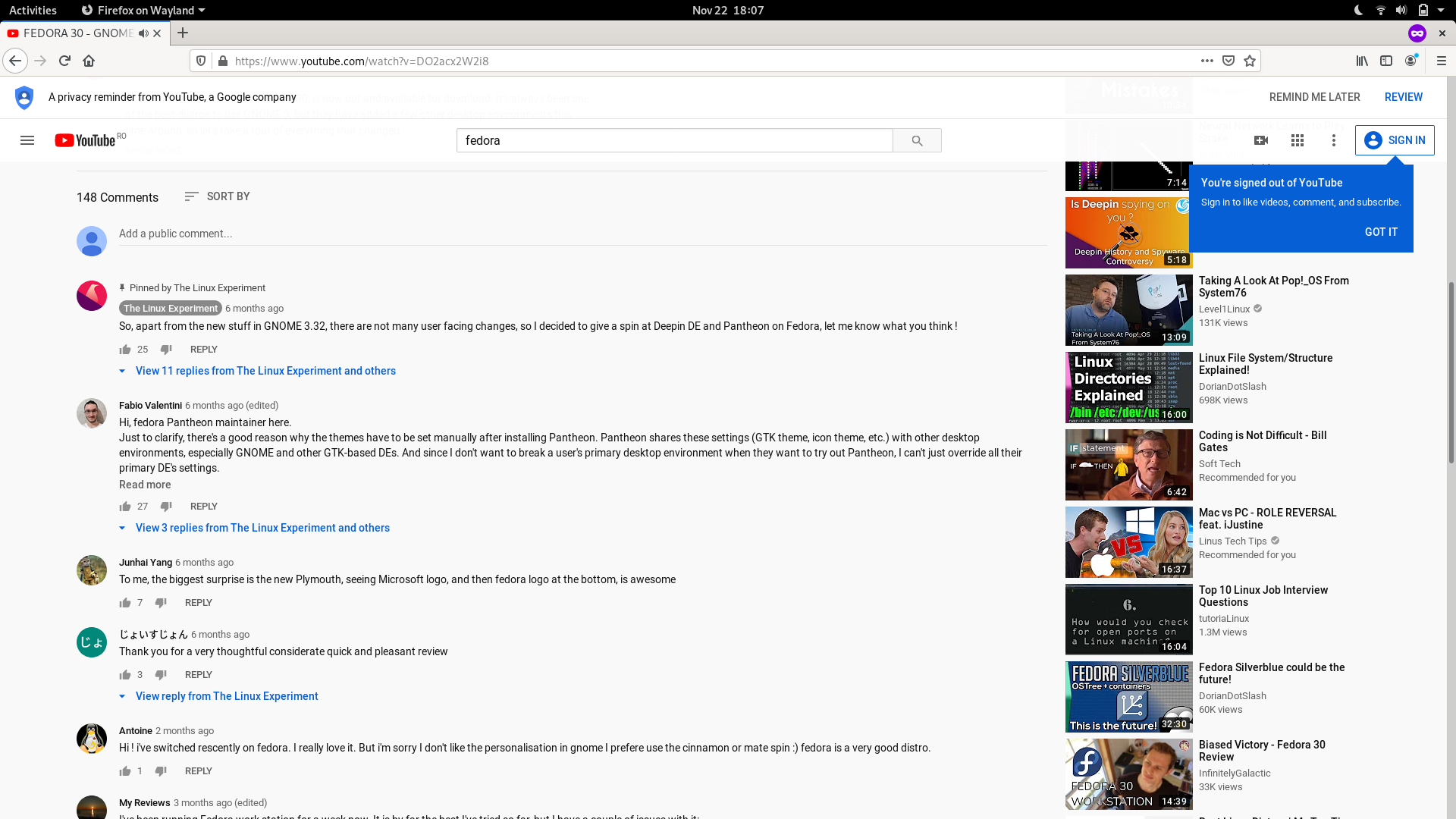Dislike Fabio Valentini's comment

click(x=166, y=507)
